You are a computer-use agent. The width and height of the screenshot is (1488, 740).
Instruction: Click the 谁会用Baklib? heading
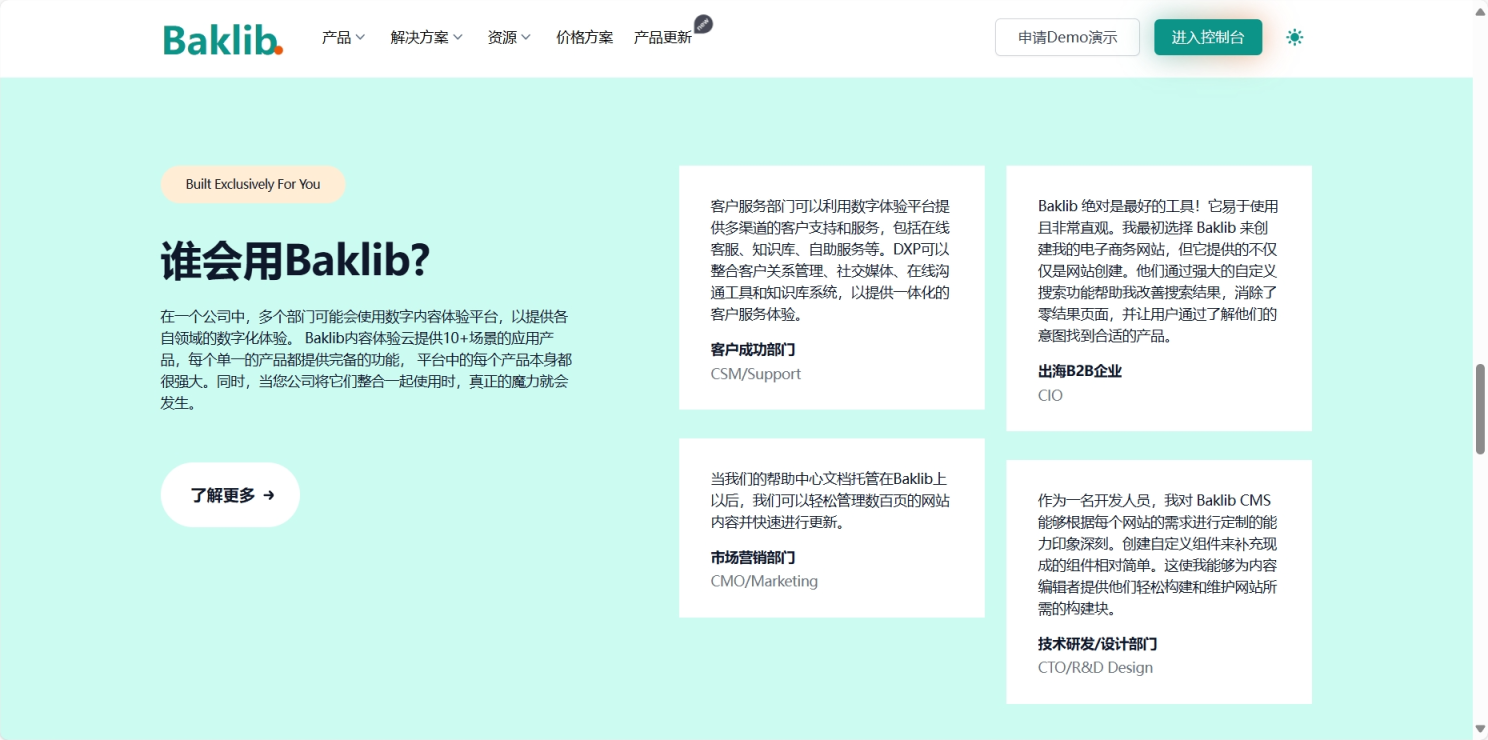click(296, 262)
